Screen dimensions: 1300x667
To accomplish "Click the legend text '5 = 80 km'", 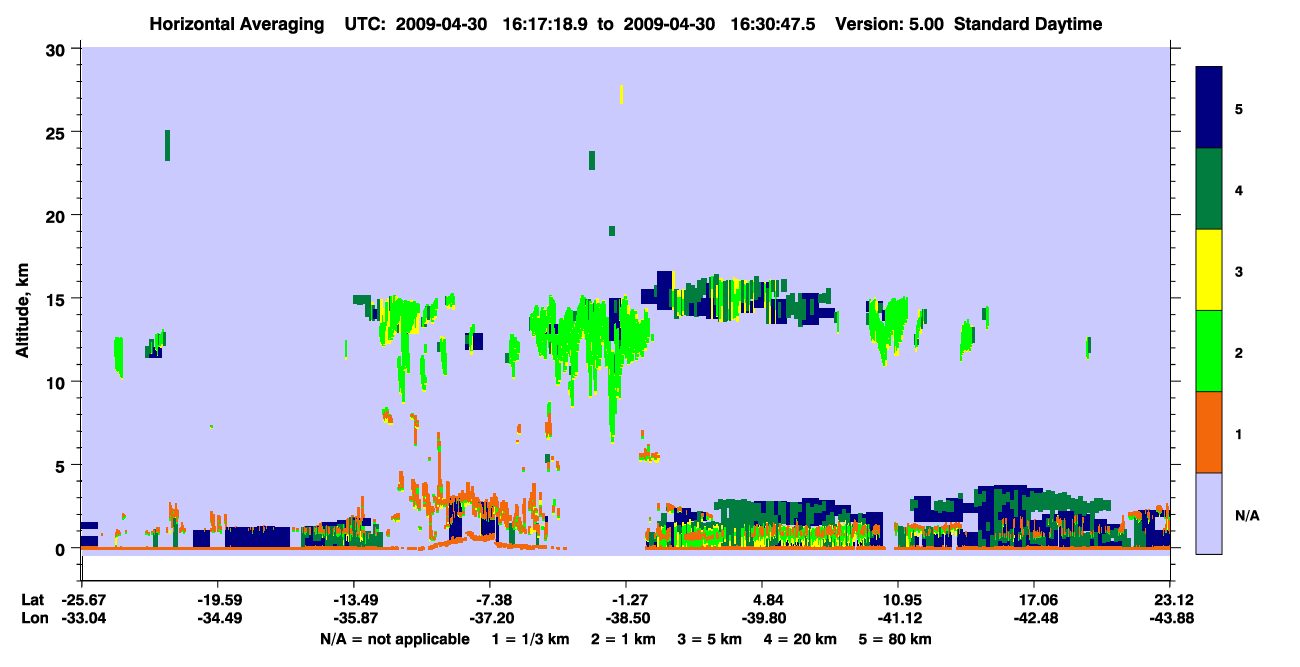I will (x=897, y=639).
